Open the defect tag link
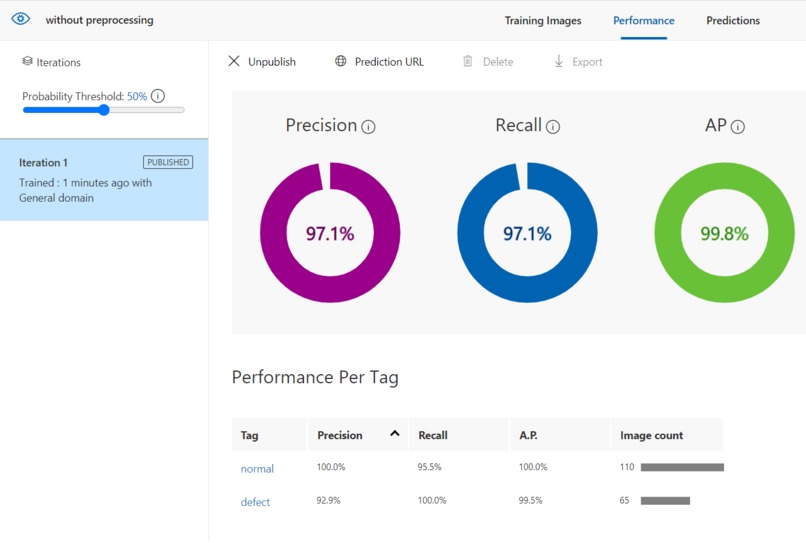 (x=255, y=502)
